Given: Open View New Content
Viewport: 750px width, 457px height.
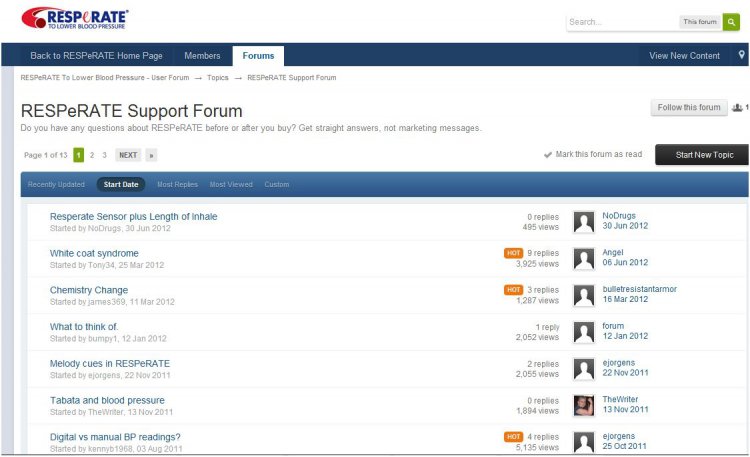Looking at the screenshot, I should pos(684,56).
